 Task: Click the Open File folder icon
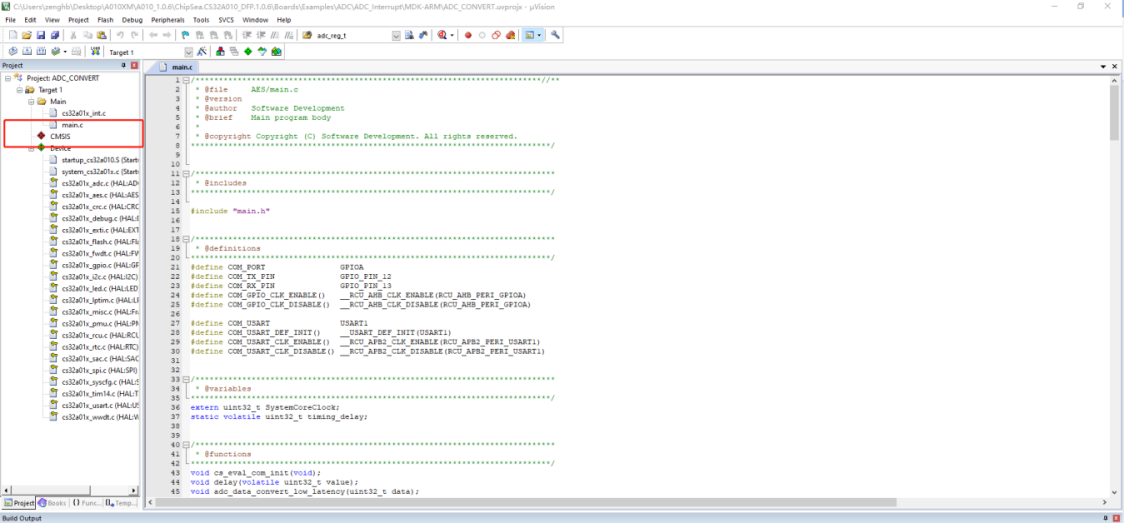[27, 35]
